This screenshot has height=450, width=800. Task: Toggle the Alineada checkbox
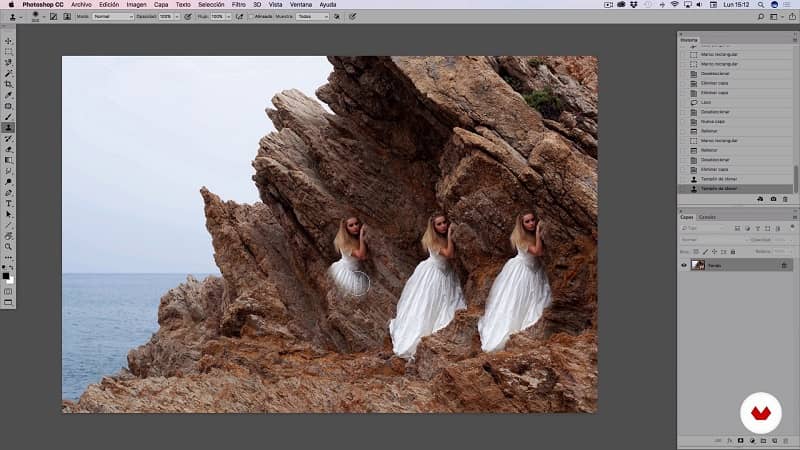coord(251,16)
